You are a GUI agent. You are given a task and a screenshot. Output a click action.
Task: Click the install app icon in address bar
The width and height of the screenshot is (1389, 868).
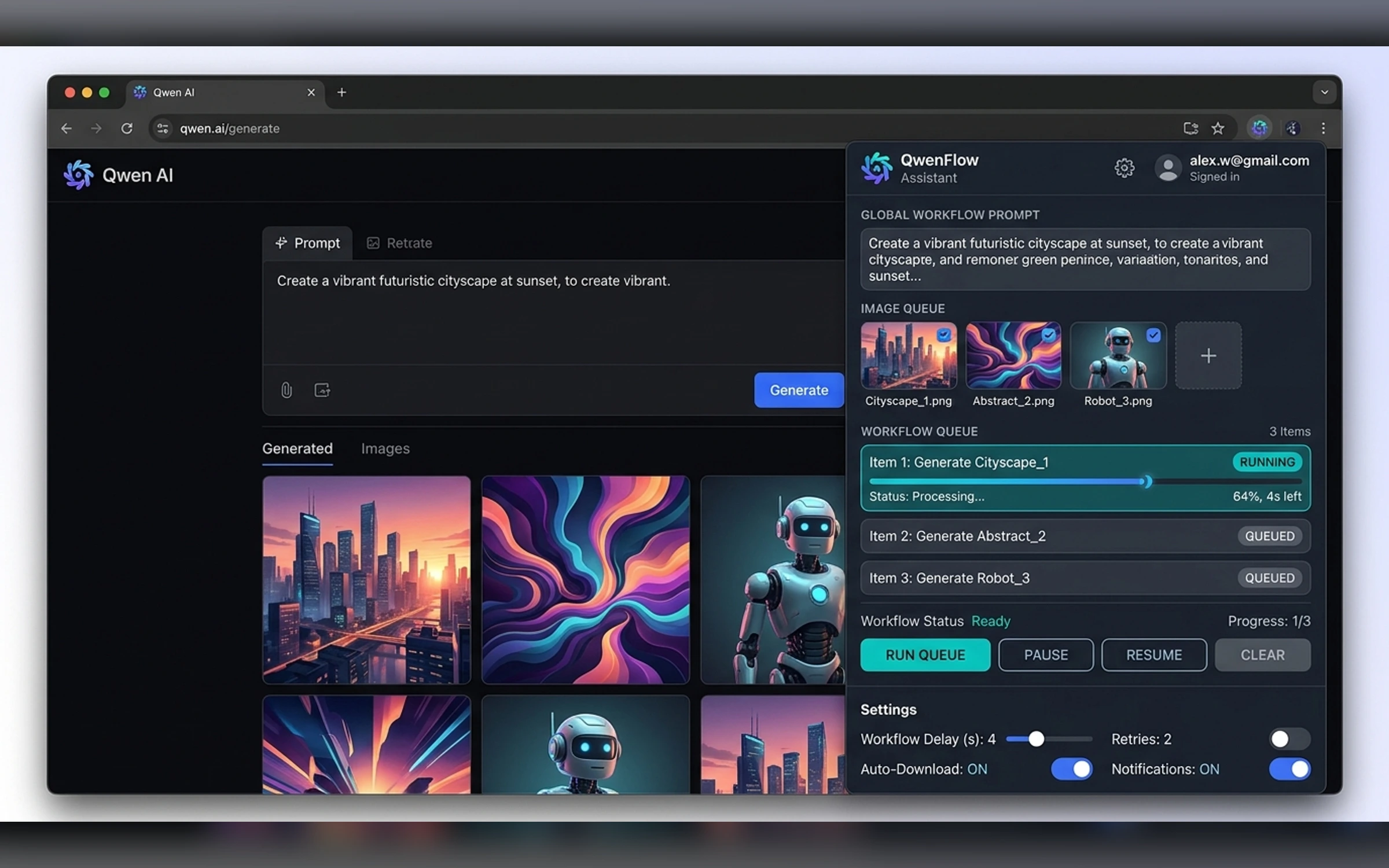[1190, 128]
